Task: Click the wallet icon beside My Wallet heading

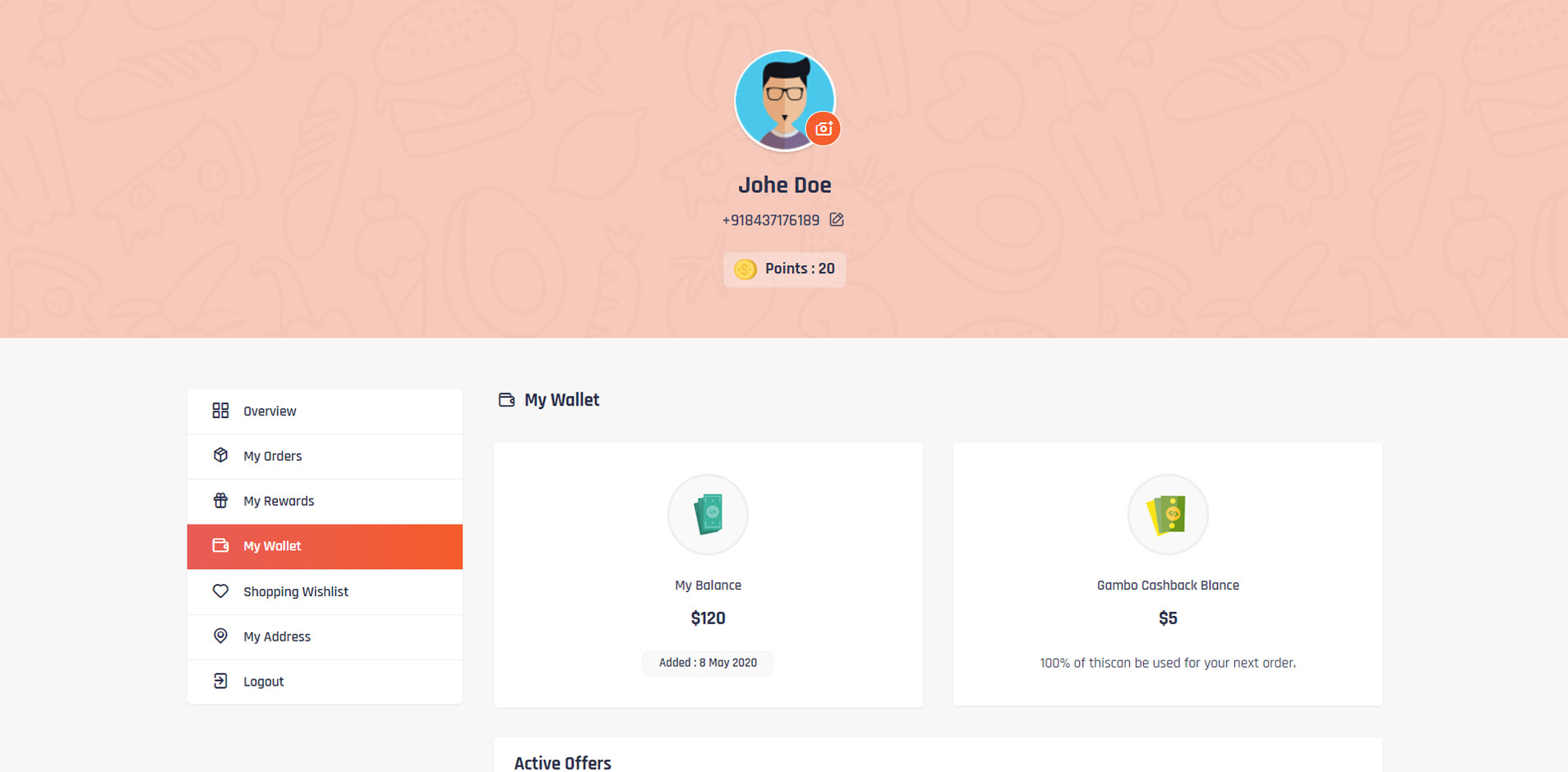Action: (506, 400)
